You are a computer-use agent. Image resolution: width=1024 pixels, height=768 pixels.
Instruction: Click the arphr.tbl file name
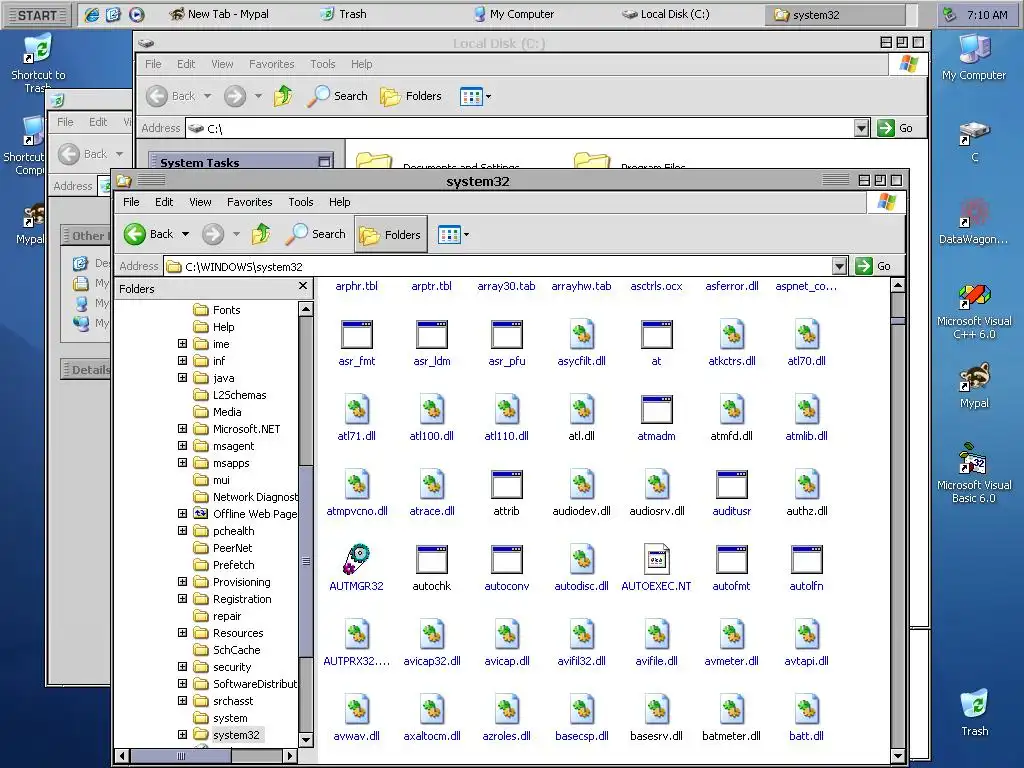(x=357, y=286)
